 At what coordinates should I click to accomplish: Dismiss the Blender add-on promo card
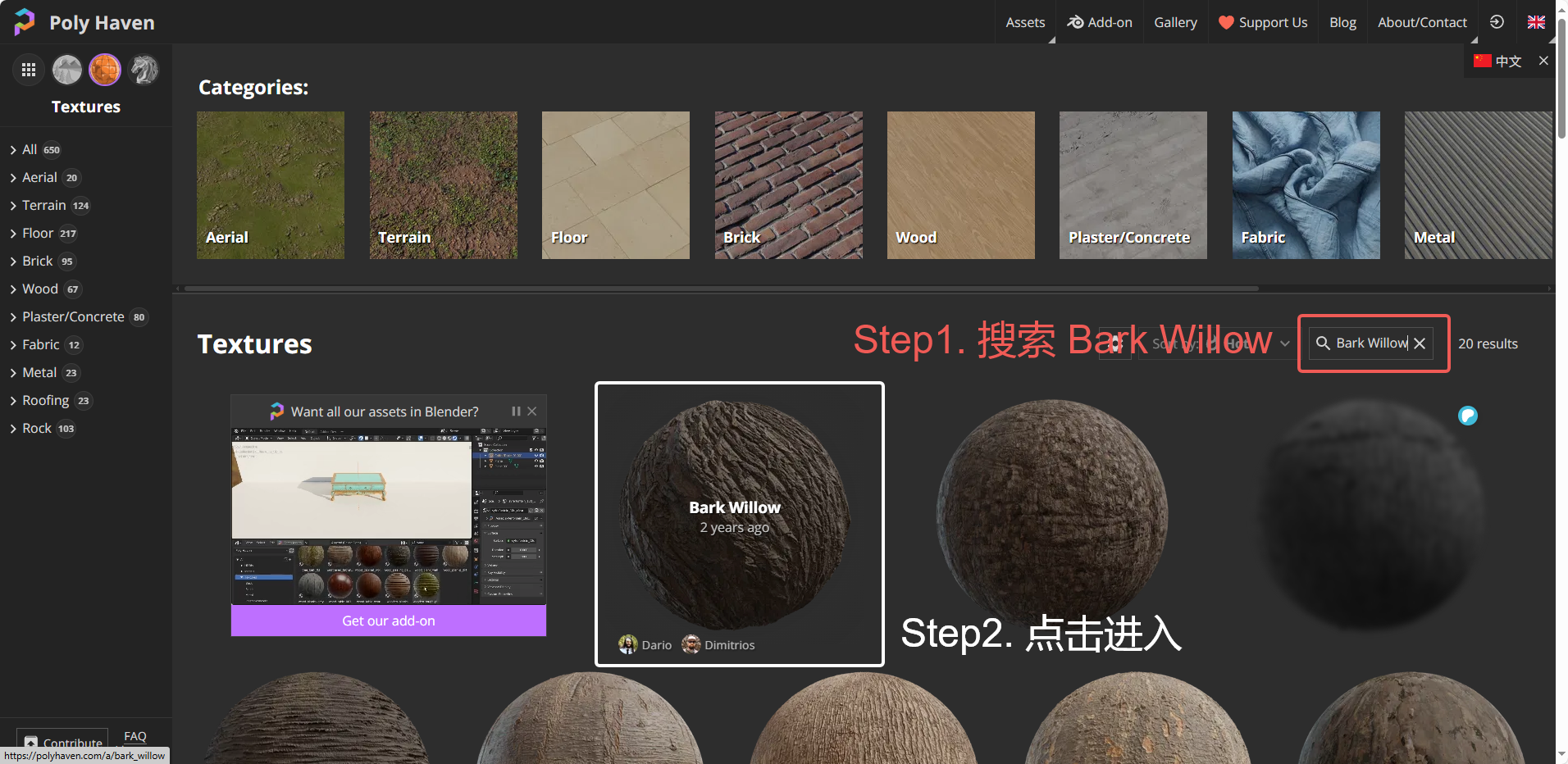click(532, 412)
